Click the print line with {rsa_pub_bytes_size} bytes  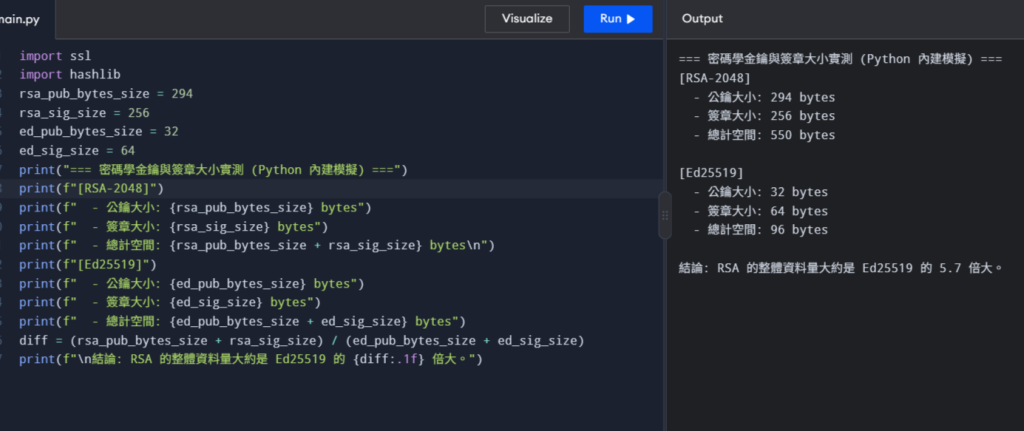tap(195, 208)
